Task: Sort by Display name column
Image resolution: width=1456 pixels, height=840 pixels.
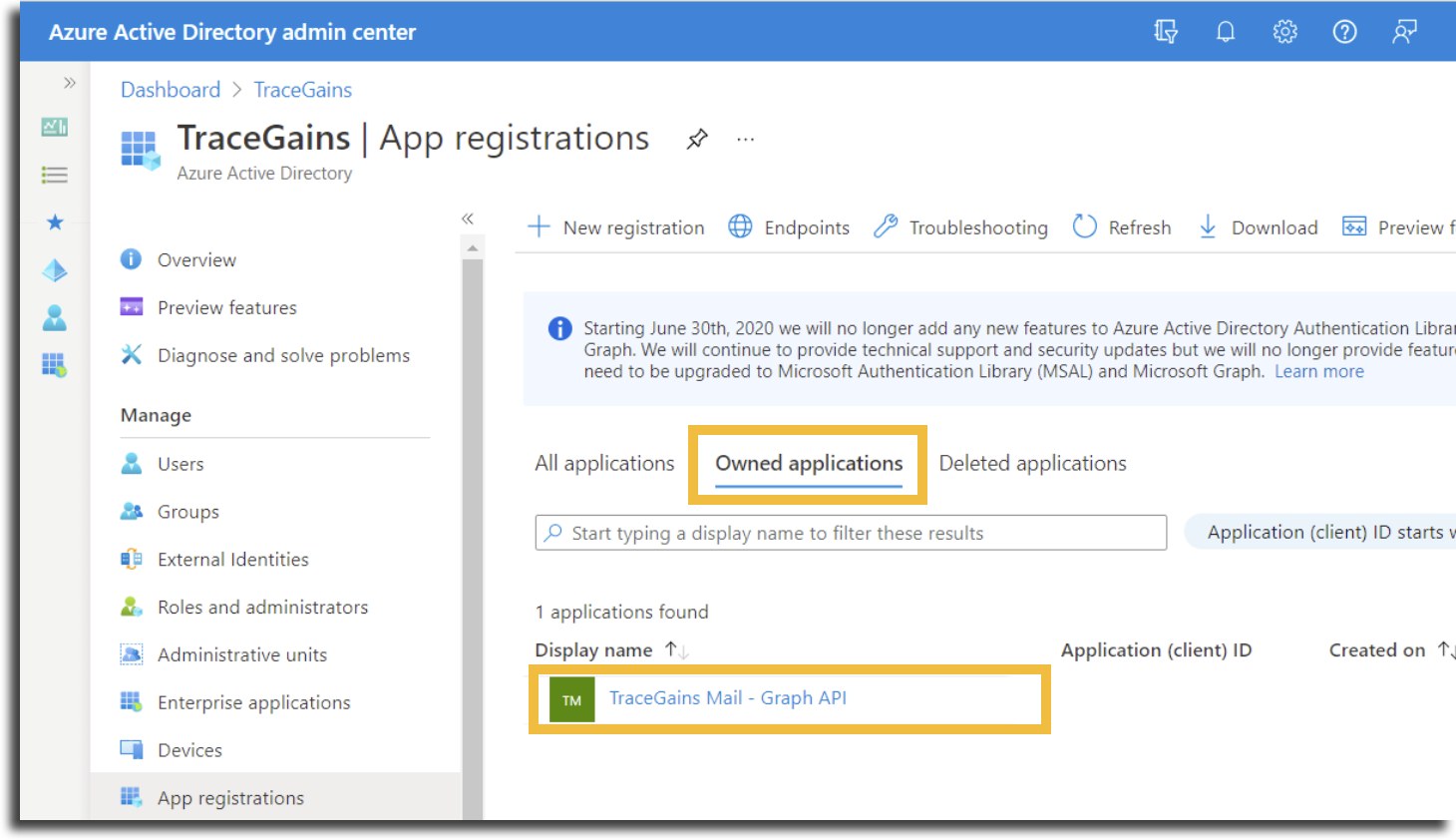Action: (611, 650)
